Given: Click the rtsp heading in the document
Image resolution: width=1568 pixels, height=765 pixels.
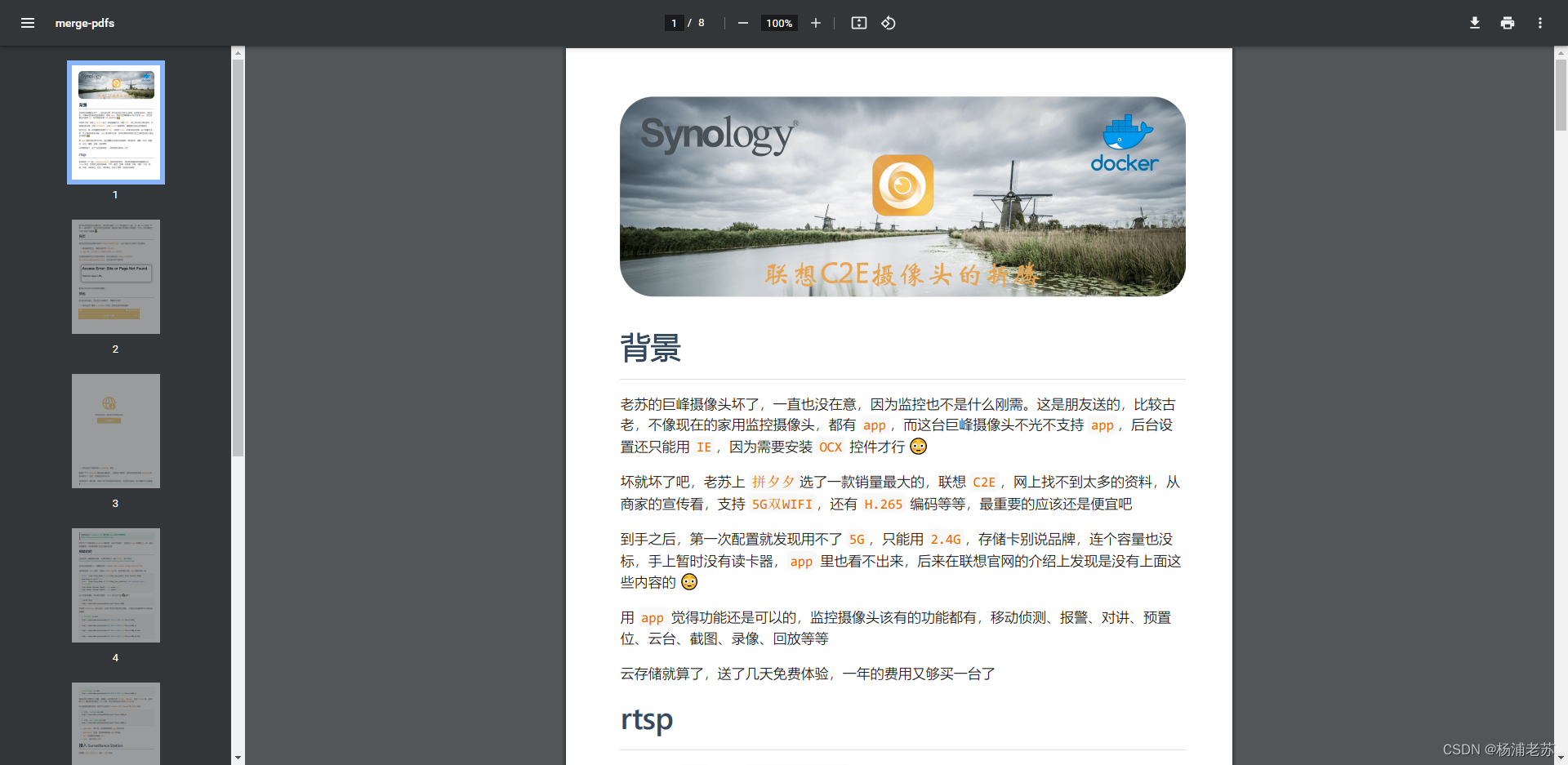Looking at the screenshot, I should tap(647, 720).
